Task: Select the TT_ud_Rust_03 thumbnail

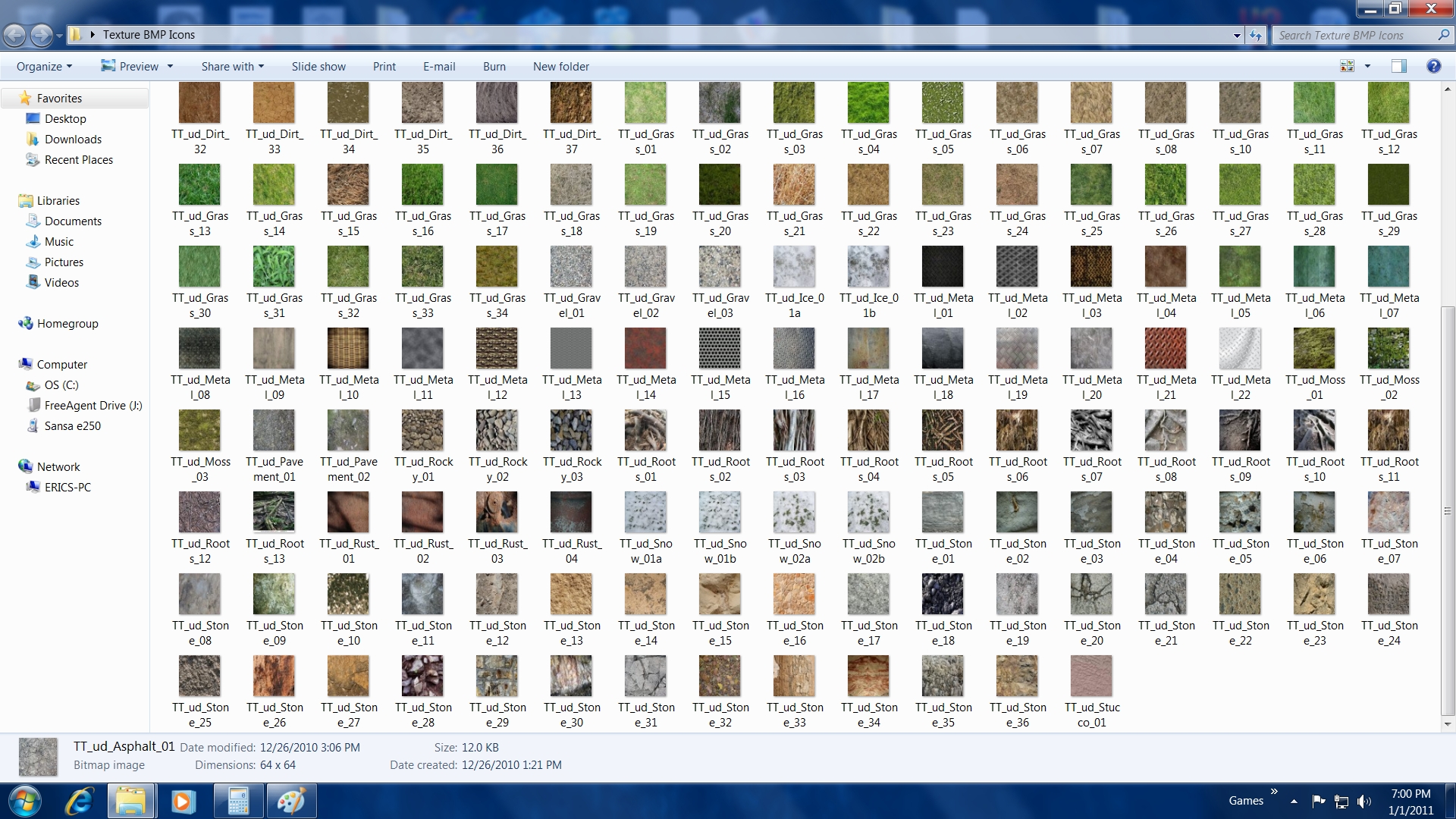Action: click(x=497, y=513)
